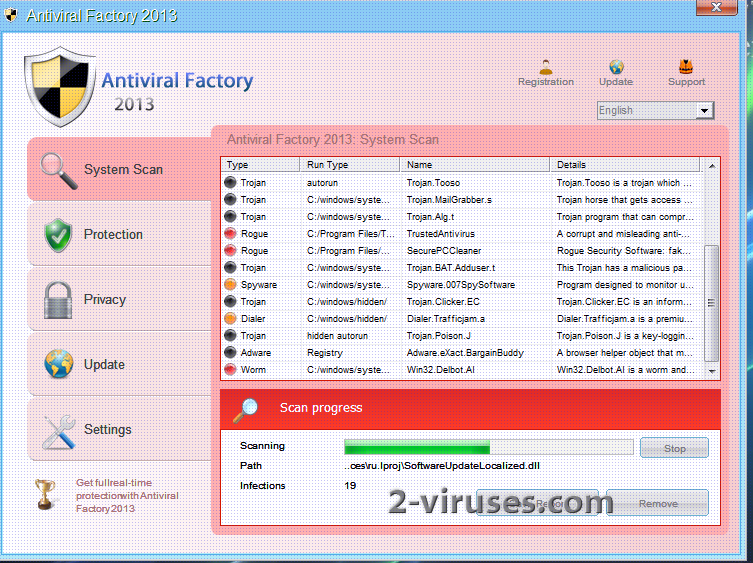Viewport: 753px width, 563px height.
Task: Open the Update tab in sidebar
Action: coord(120,365)
